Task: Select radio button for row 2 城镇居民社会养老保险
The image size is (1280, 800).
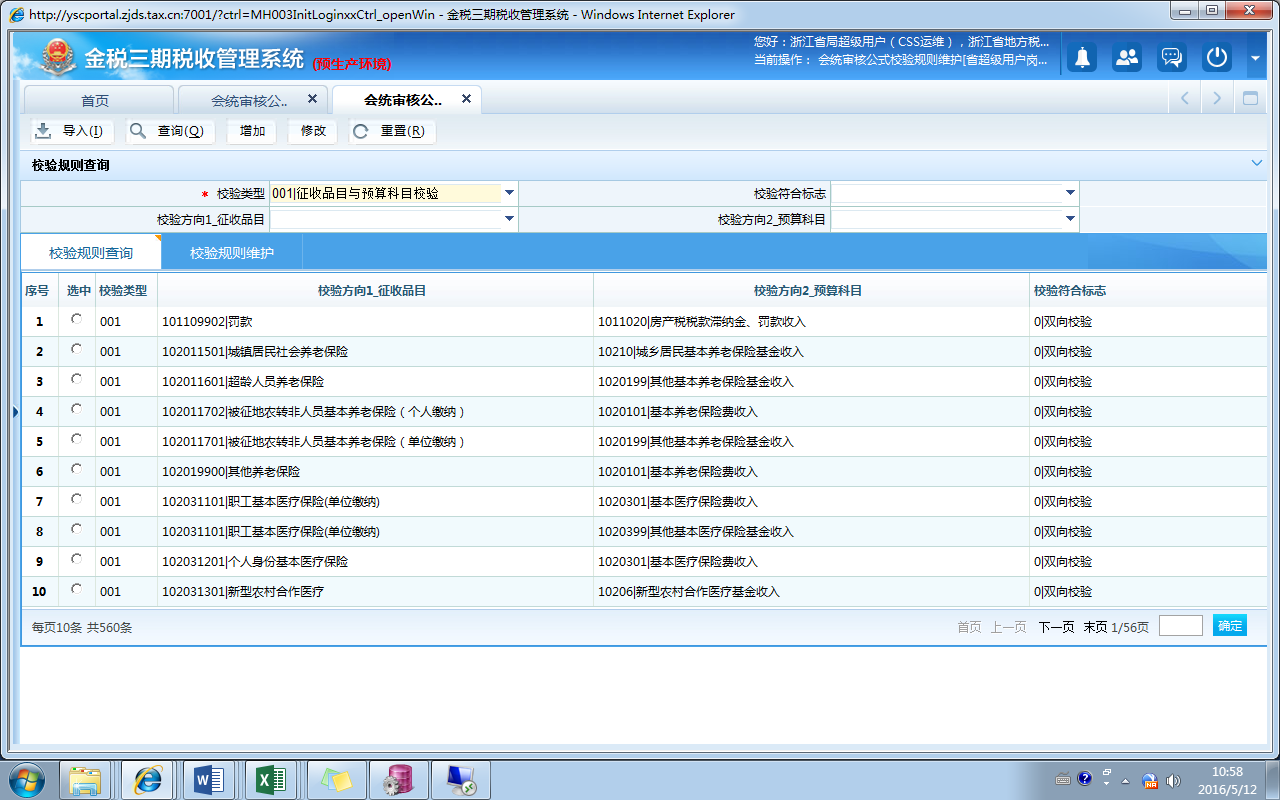Action: [77, 349]
